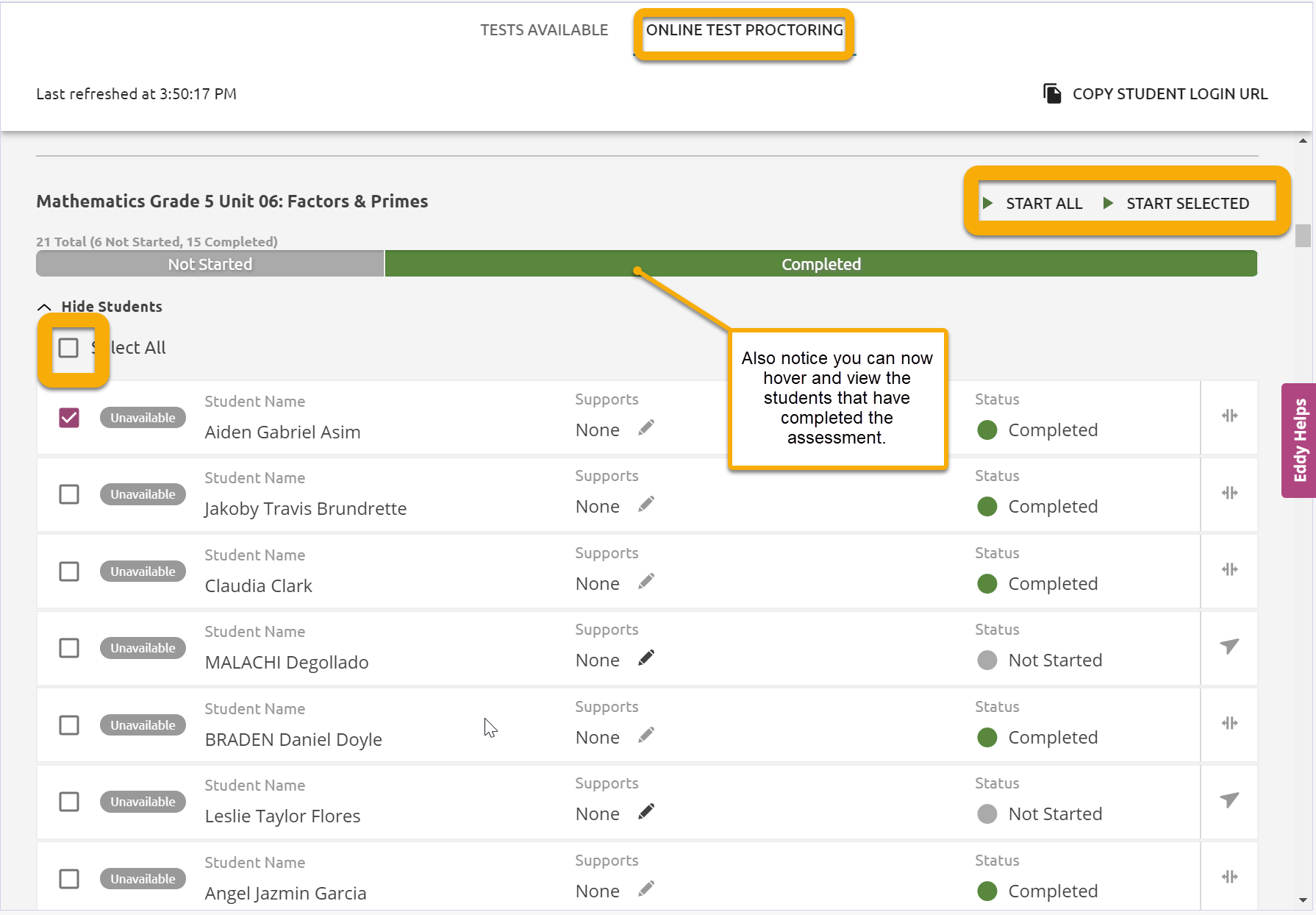Click action icon in Claudia Clark row
This screenshot has width=1316, height=915.
click(x=1230, y=569)
